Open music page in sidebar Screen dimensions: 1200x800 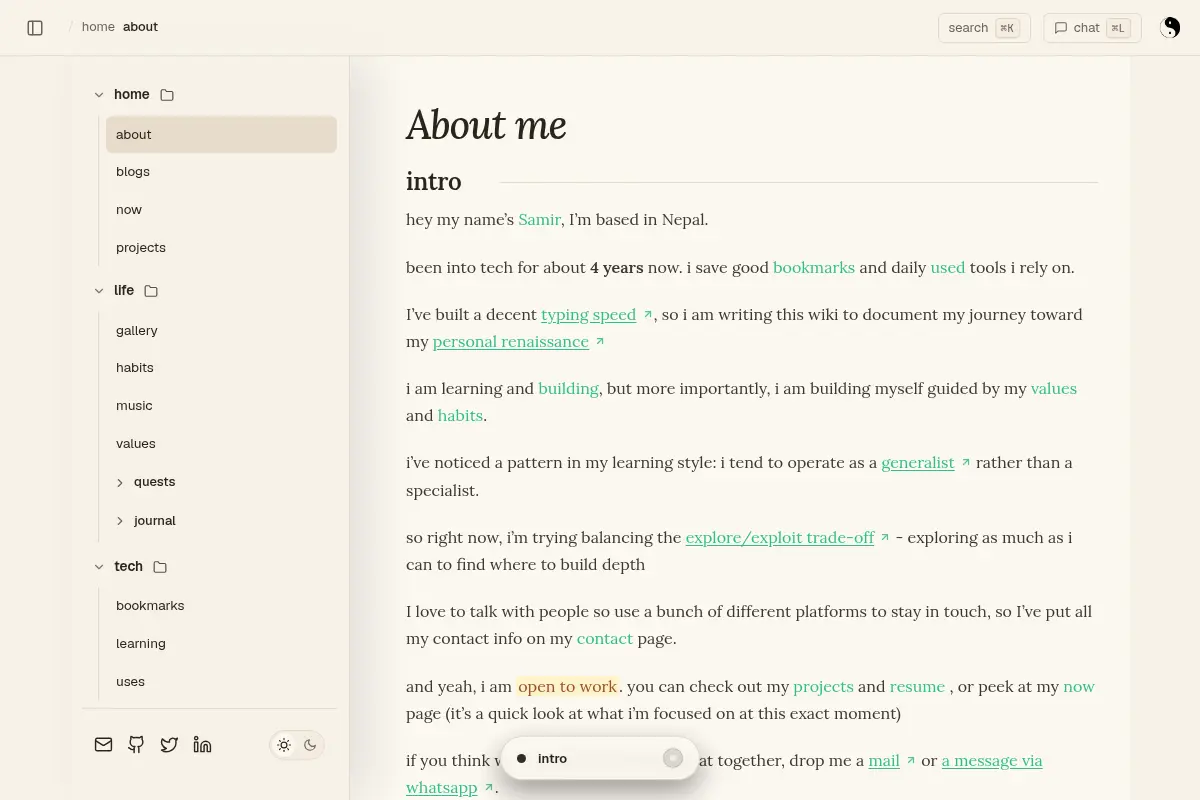[x=221, y=406]
